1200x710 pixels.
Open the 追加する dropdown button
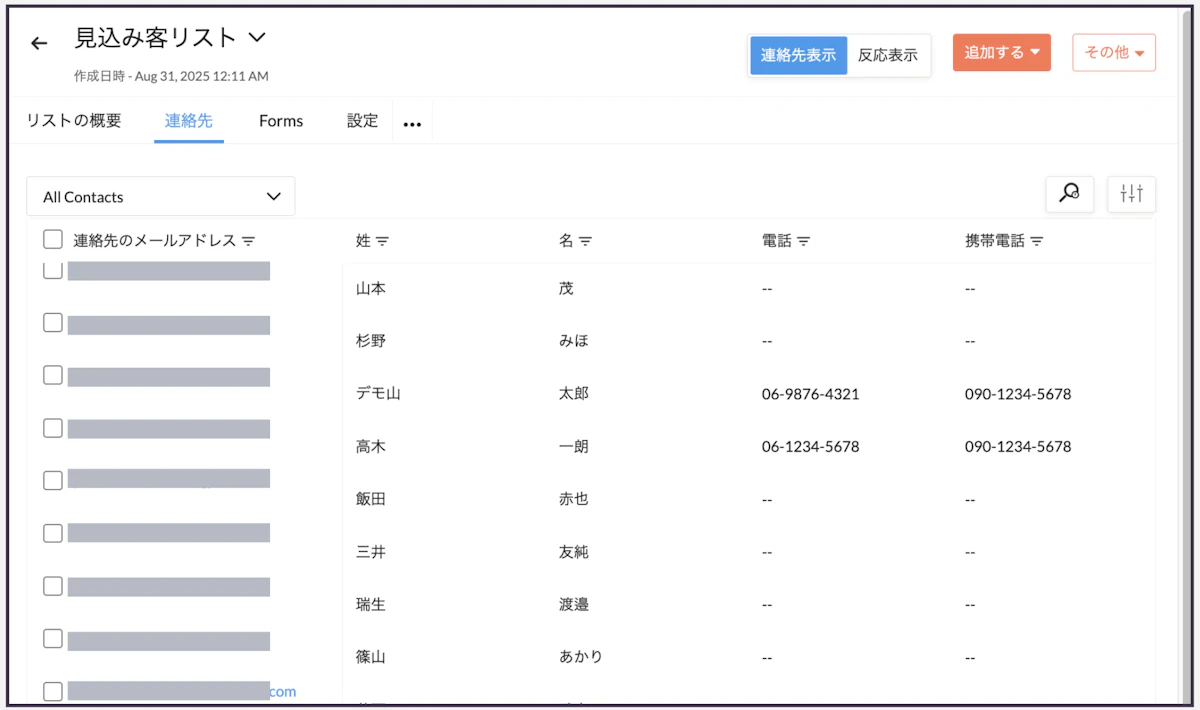pyautogui.click(x=1002, y=52)
